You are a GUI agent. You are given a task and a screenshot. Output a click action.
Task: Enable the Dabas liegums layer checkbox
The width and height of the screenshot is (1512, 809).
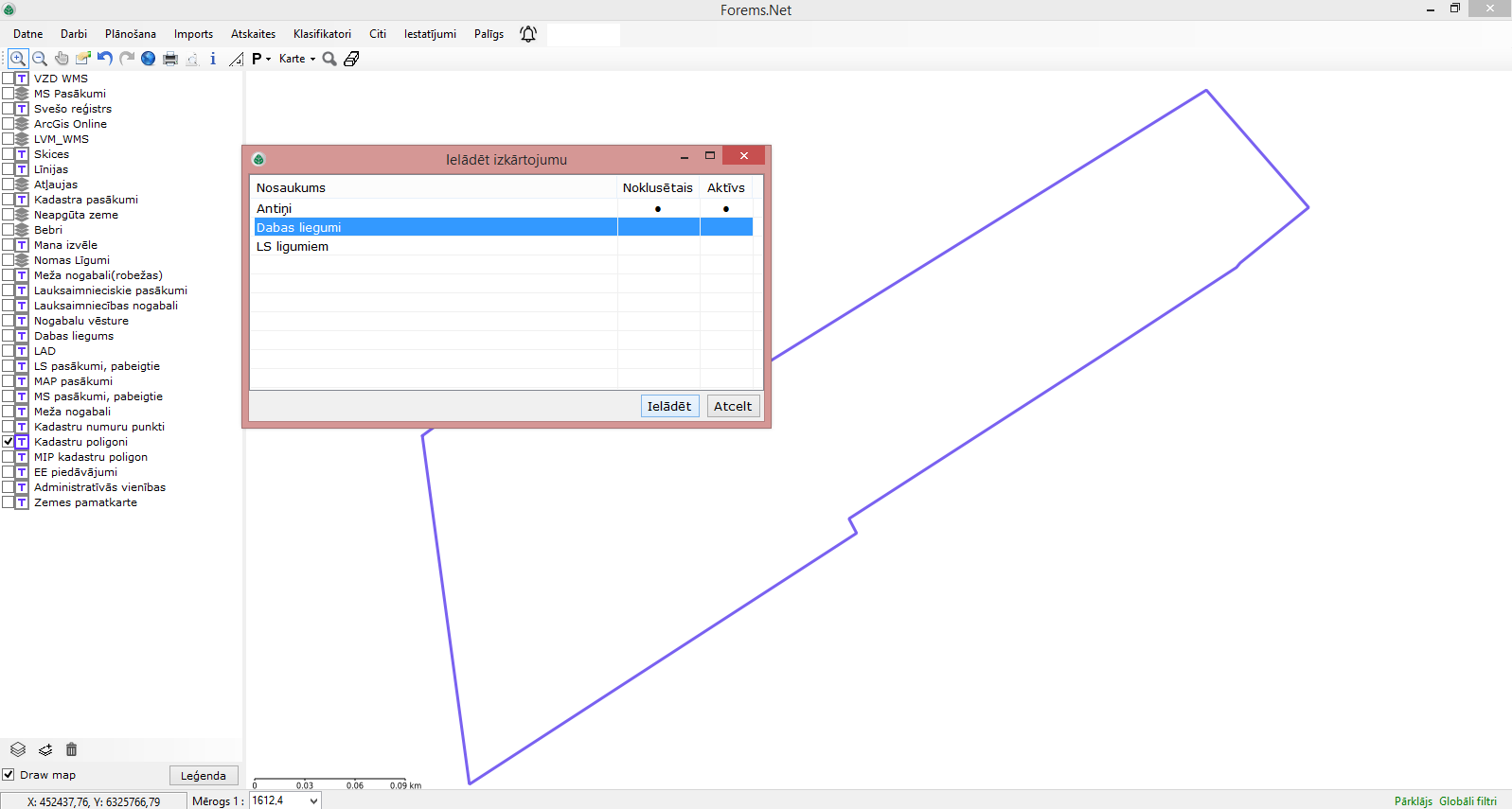(x=8, y=336)
